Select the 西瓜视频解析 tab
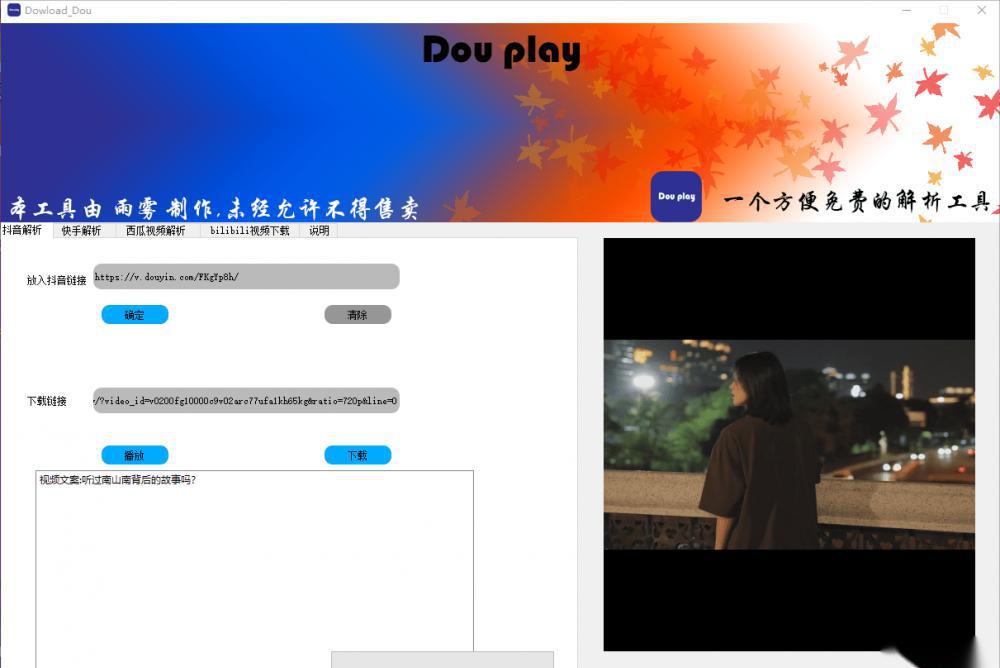 (156, 230)
